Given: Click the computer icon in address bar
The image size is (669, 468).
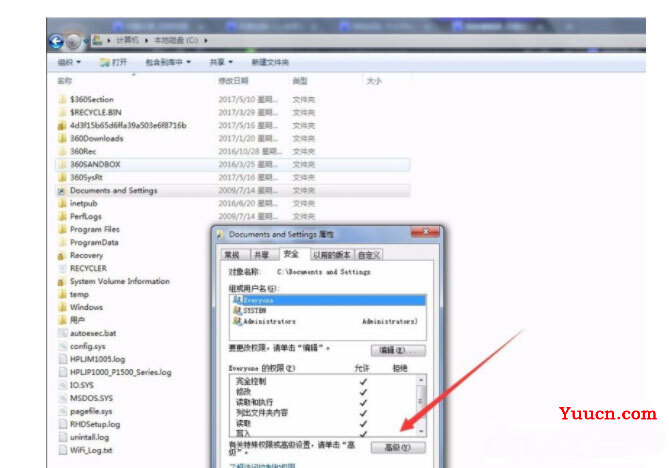Looking at the screenshot, I should [x=98, y=40].
